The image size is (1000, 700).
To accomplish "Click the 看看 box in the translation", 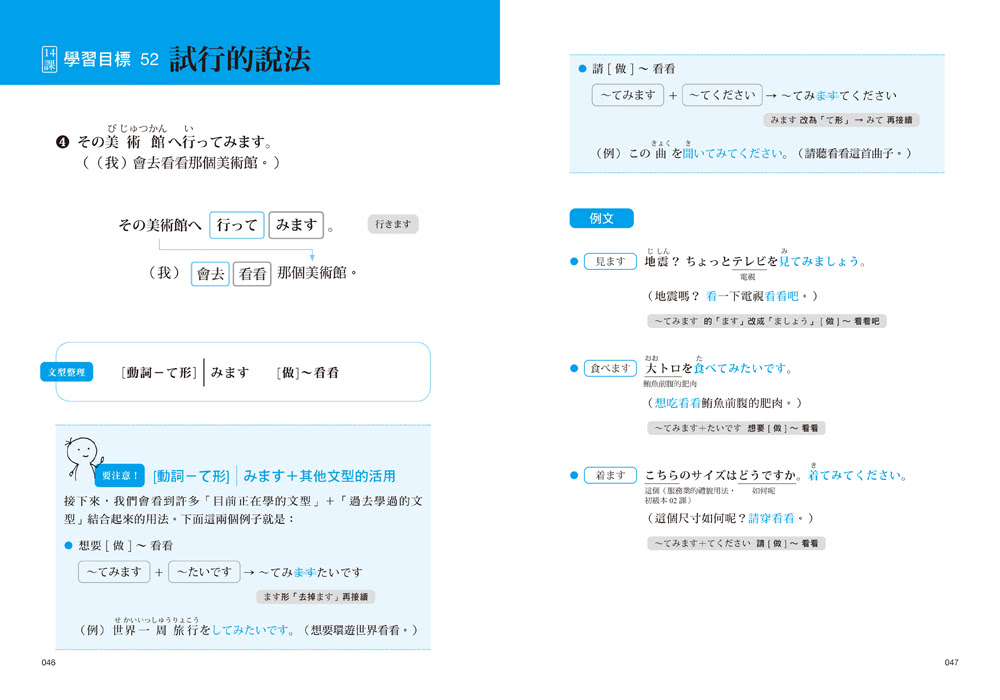I will tap(252, 273).
